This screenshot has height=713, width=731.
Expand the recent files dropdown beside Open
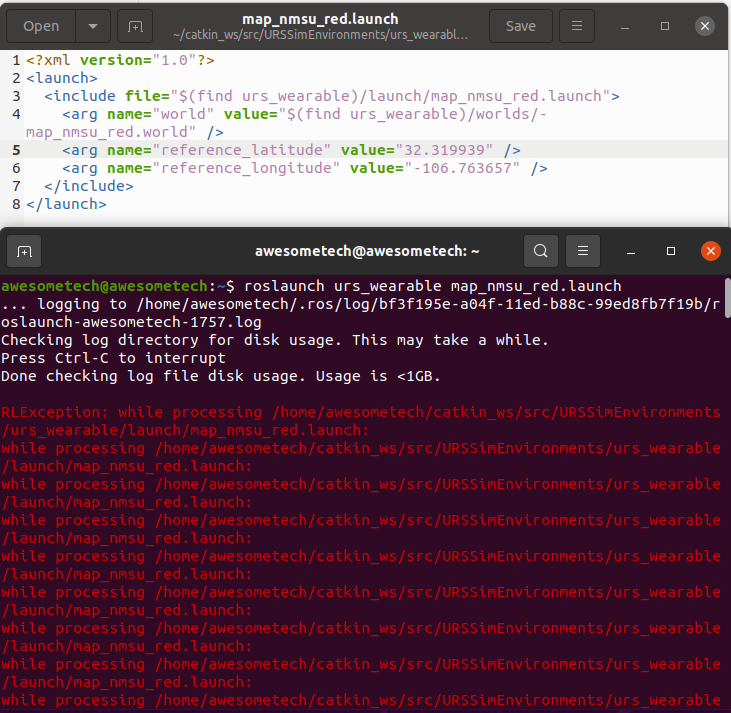coord(93,26)
